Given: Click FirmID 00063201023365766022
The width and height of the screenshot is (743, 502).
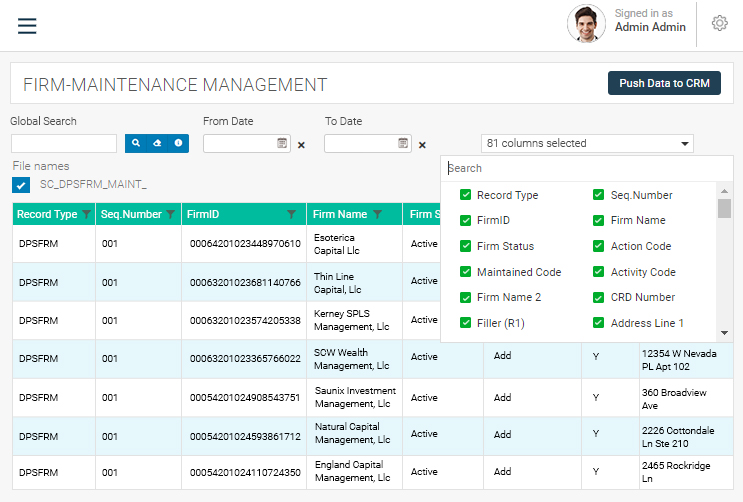Looking at the screenshot, I should [245, 359].
